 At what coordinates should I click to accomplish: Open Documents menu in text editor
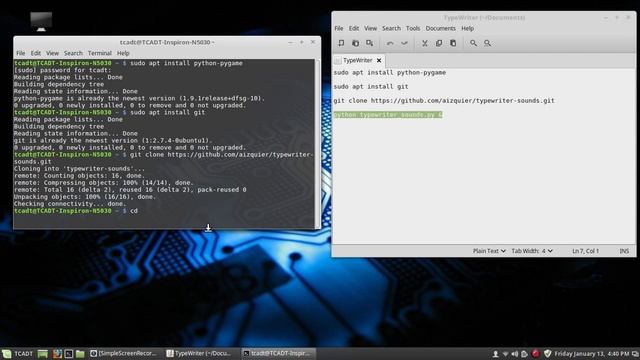coord(440,28)
